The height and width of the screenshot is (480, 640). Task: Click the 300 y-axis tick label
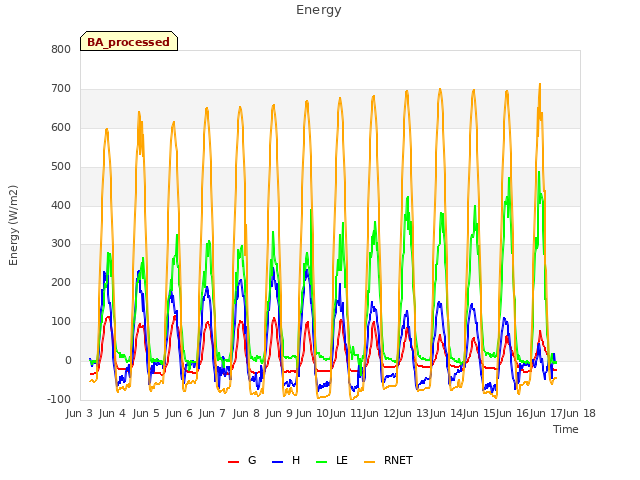point(61,244)
